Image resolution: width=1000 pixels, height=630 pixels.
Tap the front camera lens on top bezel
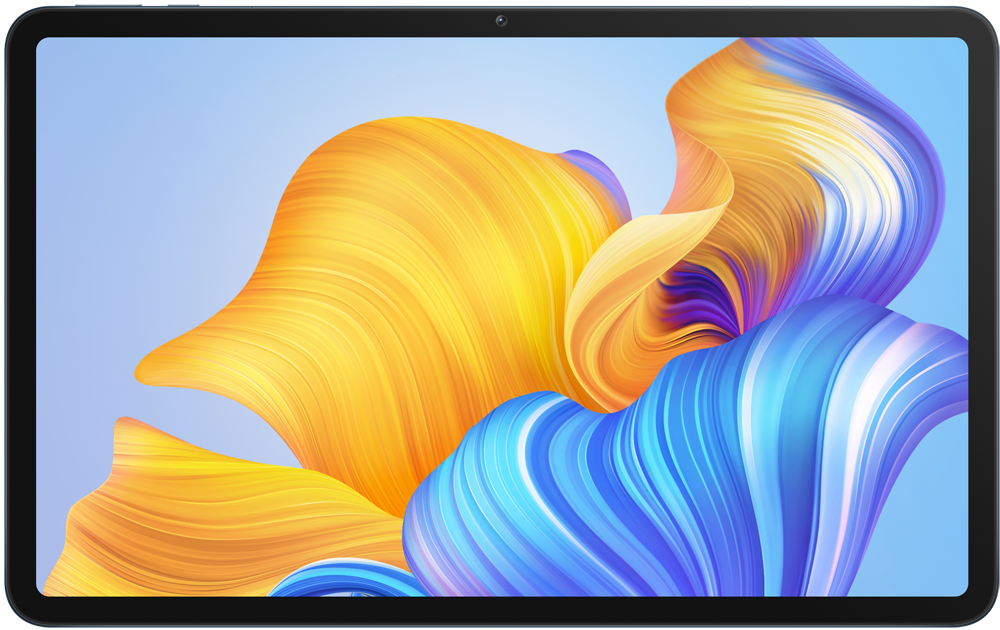[500, 20]
